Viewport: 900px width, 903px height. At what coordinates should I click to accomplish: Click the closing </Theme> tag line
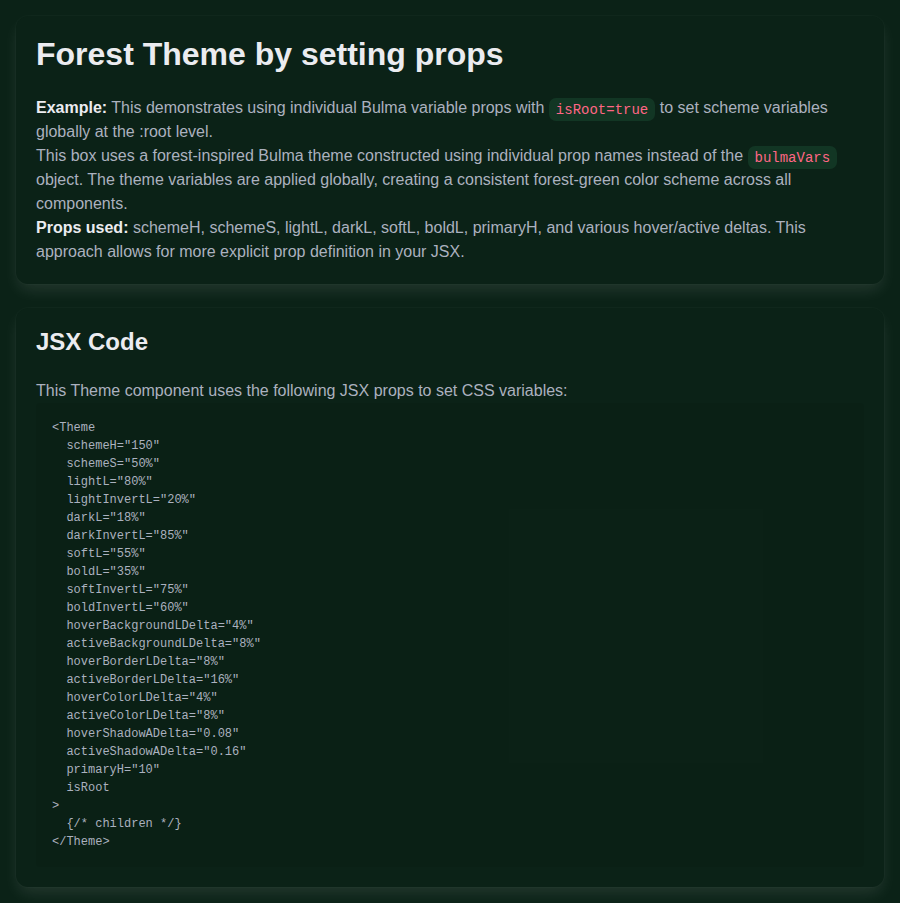pyautogui.click(x=81, y=841)
